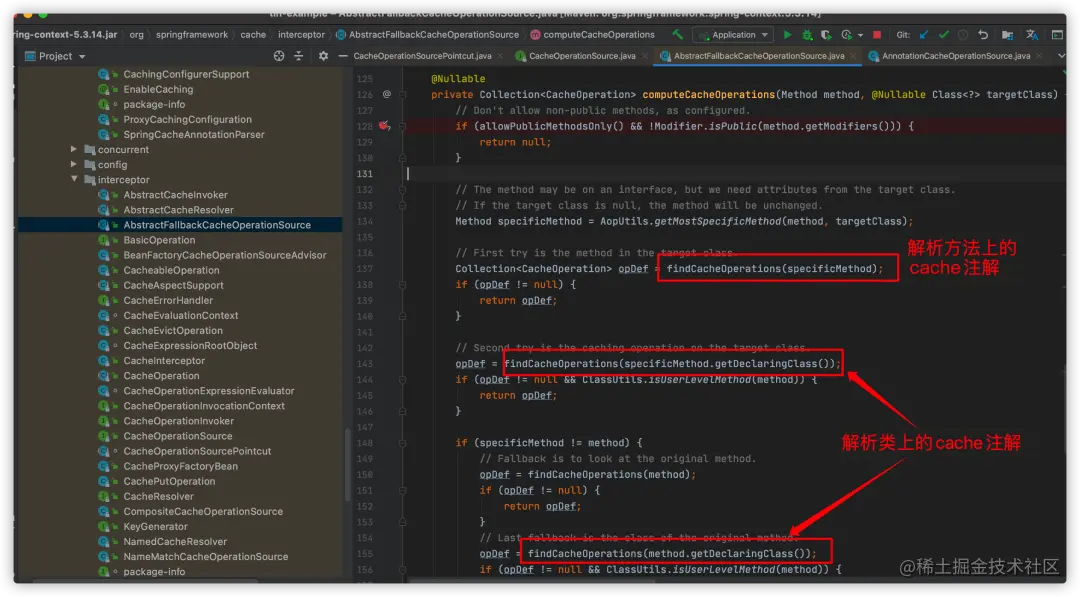Click the springframework breadcrumb
The image size is (1080, 597).
(x=191, y=34)
